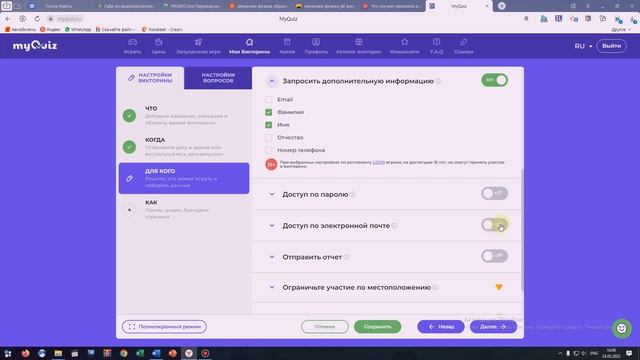The image size is (640, 360).
Task: Click info icon next to Отправить отчет
Action: coord(346,257)
